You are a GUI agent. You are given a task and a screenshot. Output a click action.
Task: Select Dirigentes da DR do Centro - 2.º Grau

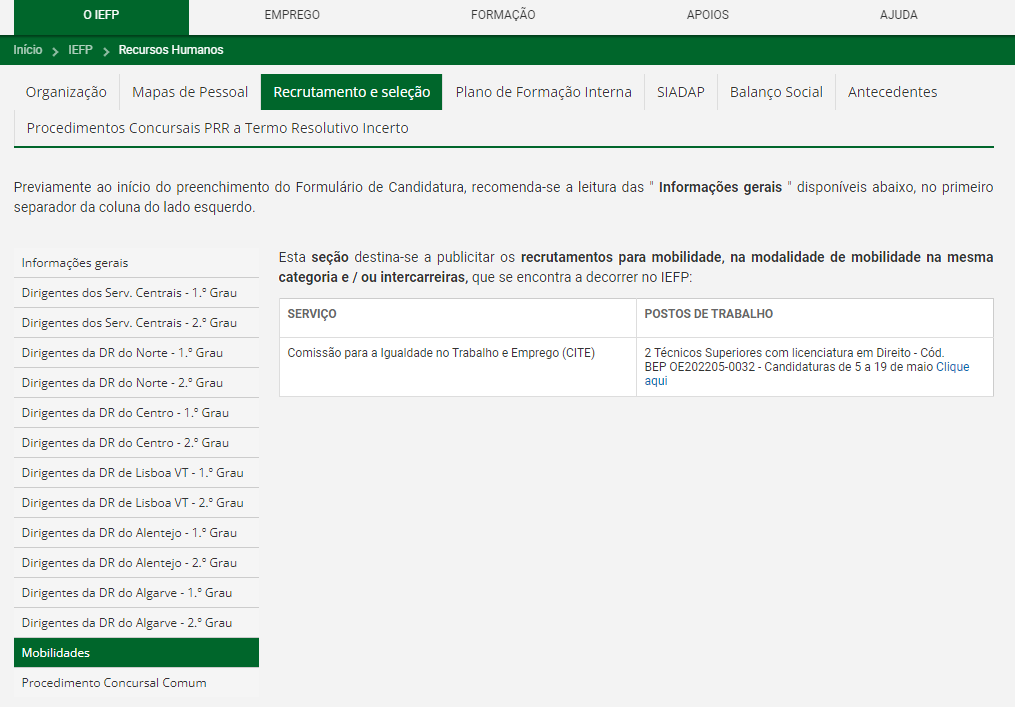[x=125, y=443]
